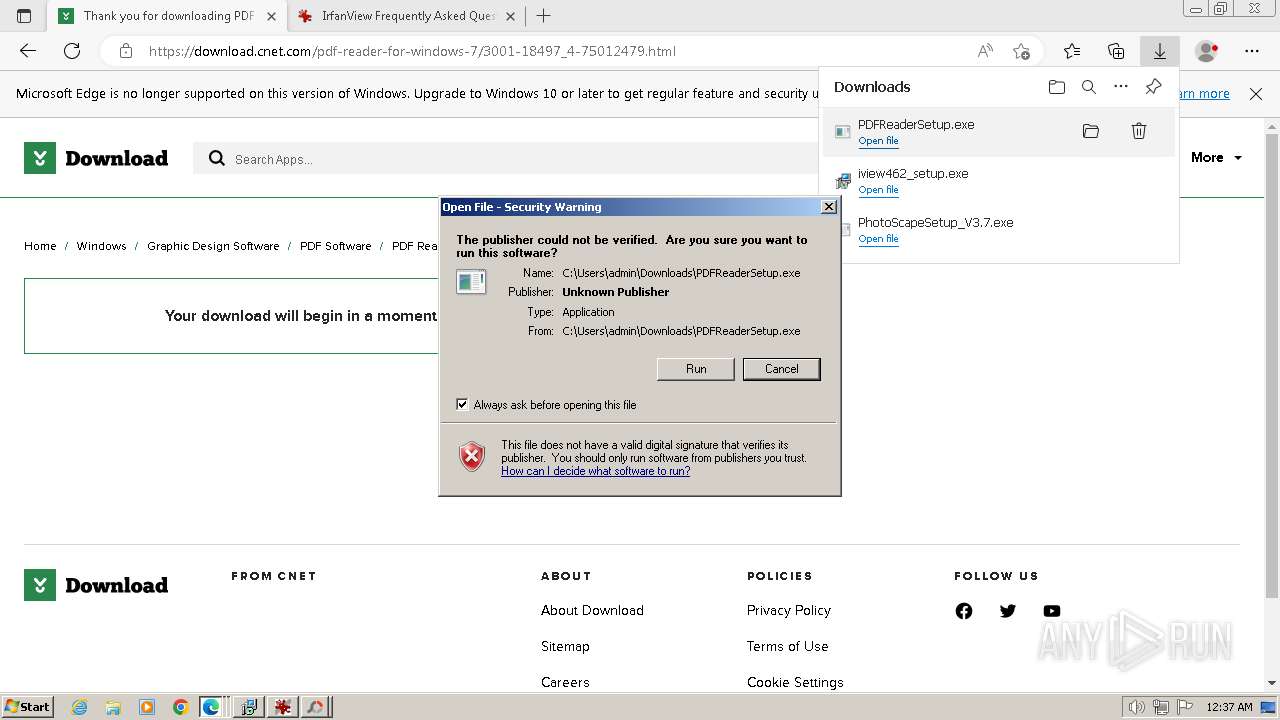This screenshot has height=720, width=1280.
Task: Click Open file under PhotoScapeSetup_V3.7.exe
Action: pyautogui.click(x=878, y=239)
